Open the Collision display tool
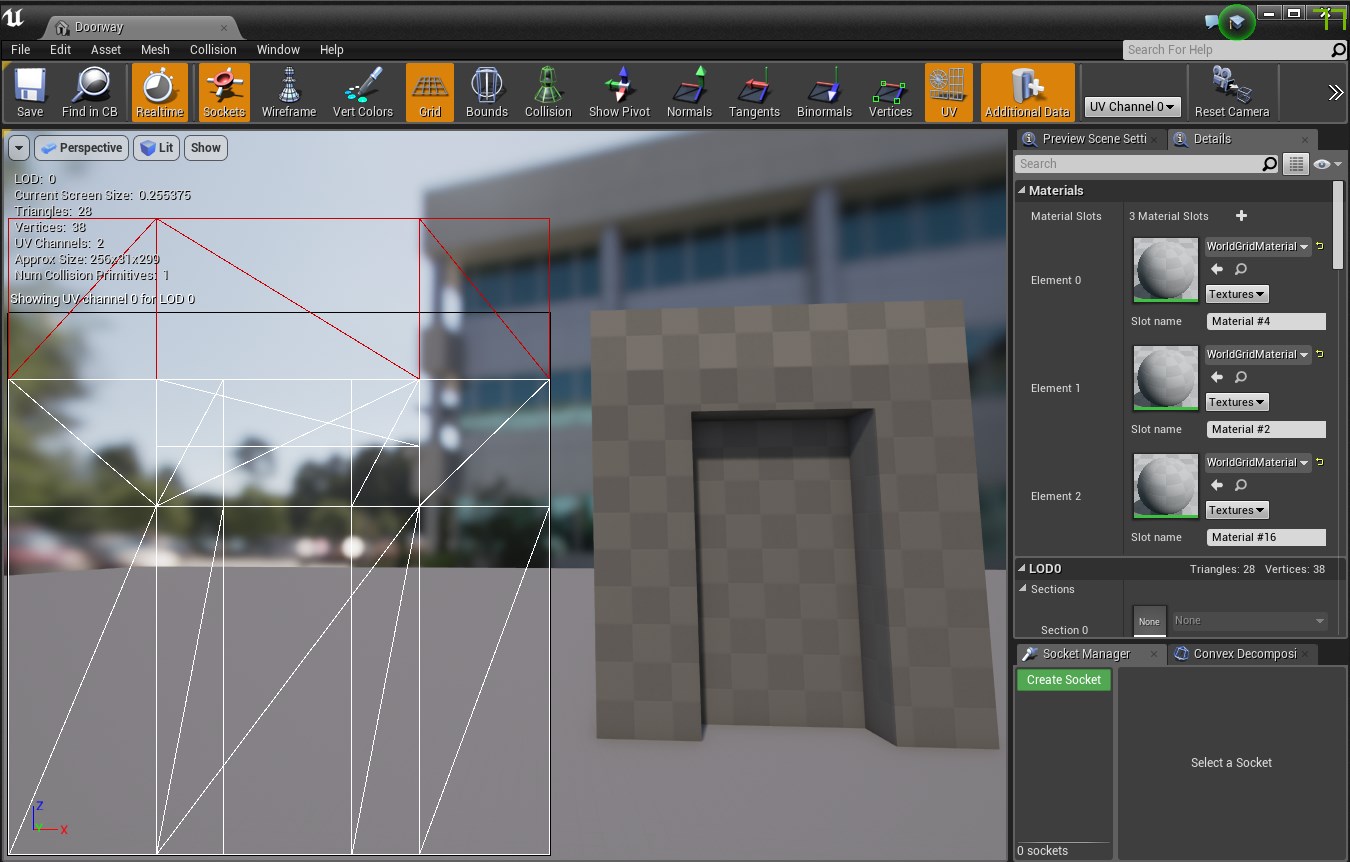 click(x=548, y=93)
